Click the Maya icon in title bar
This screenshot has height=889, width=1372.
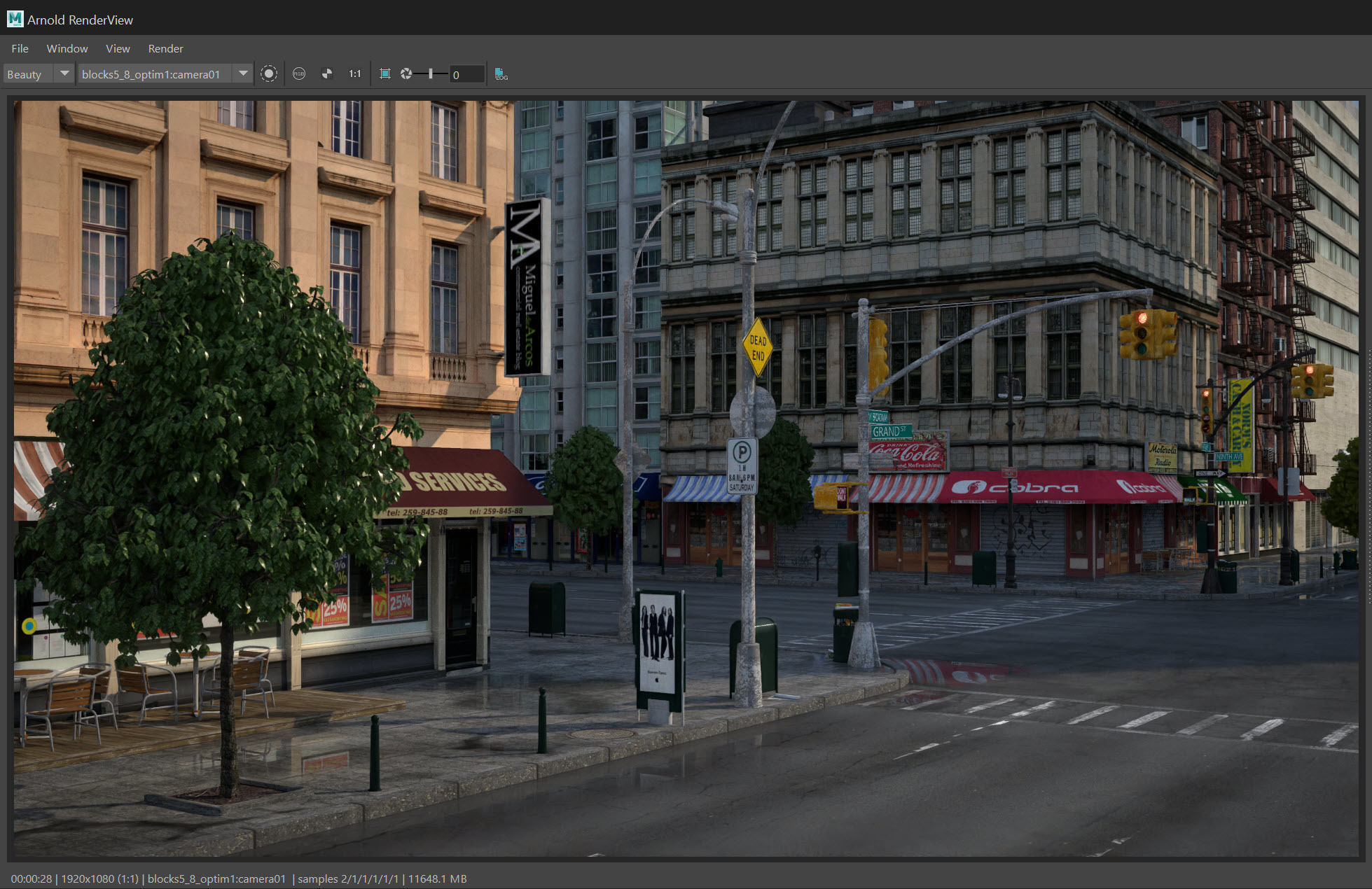tap(15, 19)
